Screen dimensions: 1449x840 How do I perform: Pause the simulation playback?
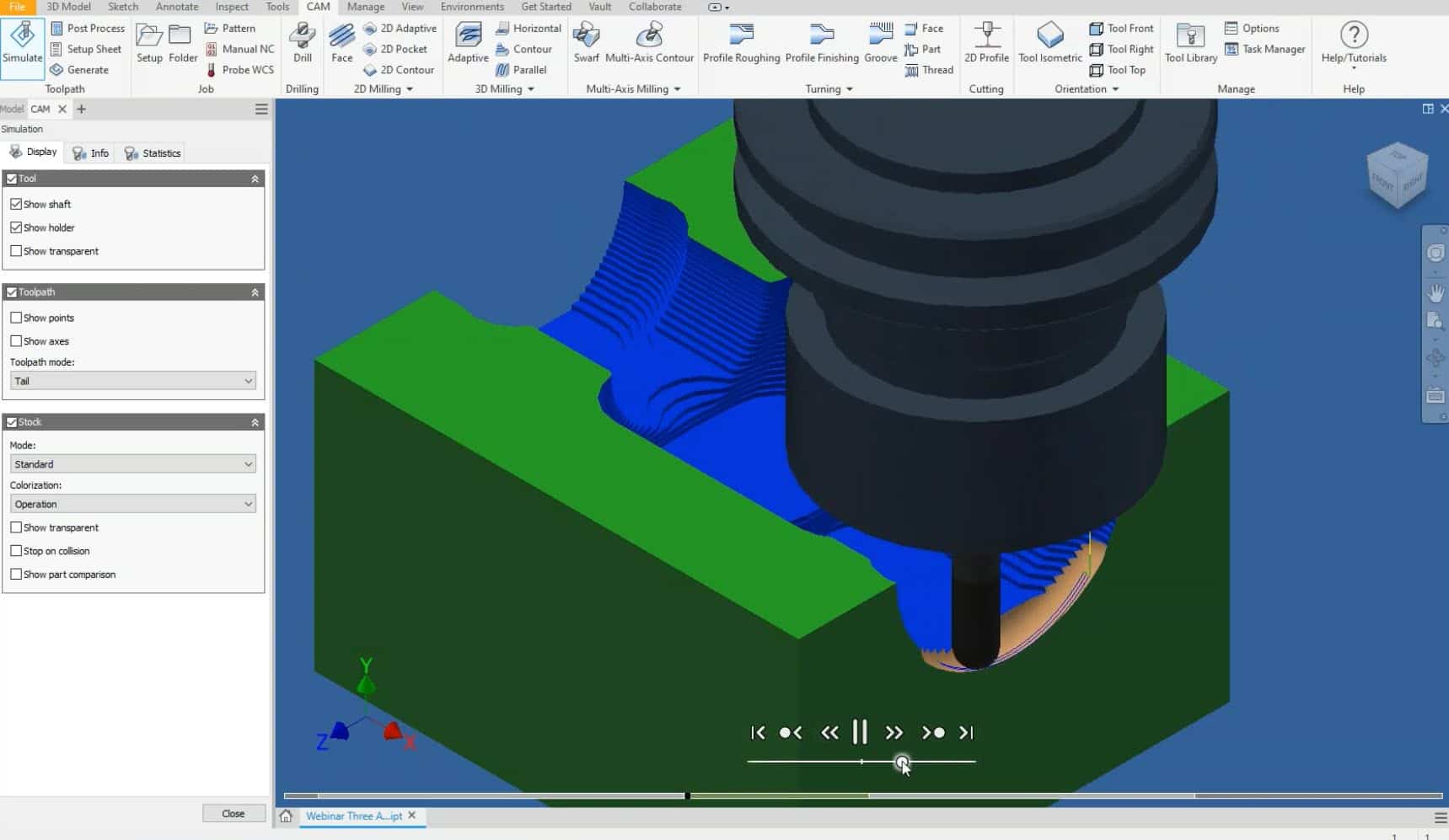coord(860,732)
